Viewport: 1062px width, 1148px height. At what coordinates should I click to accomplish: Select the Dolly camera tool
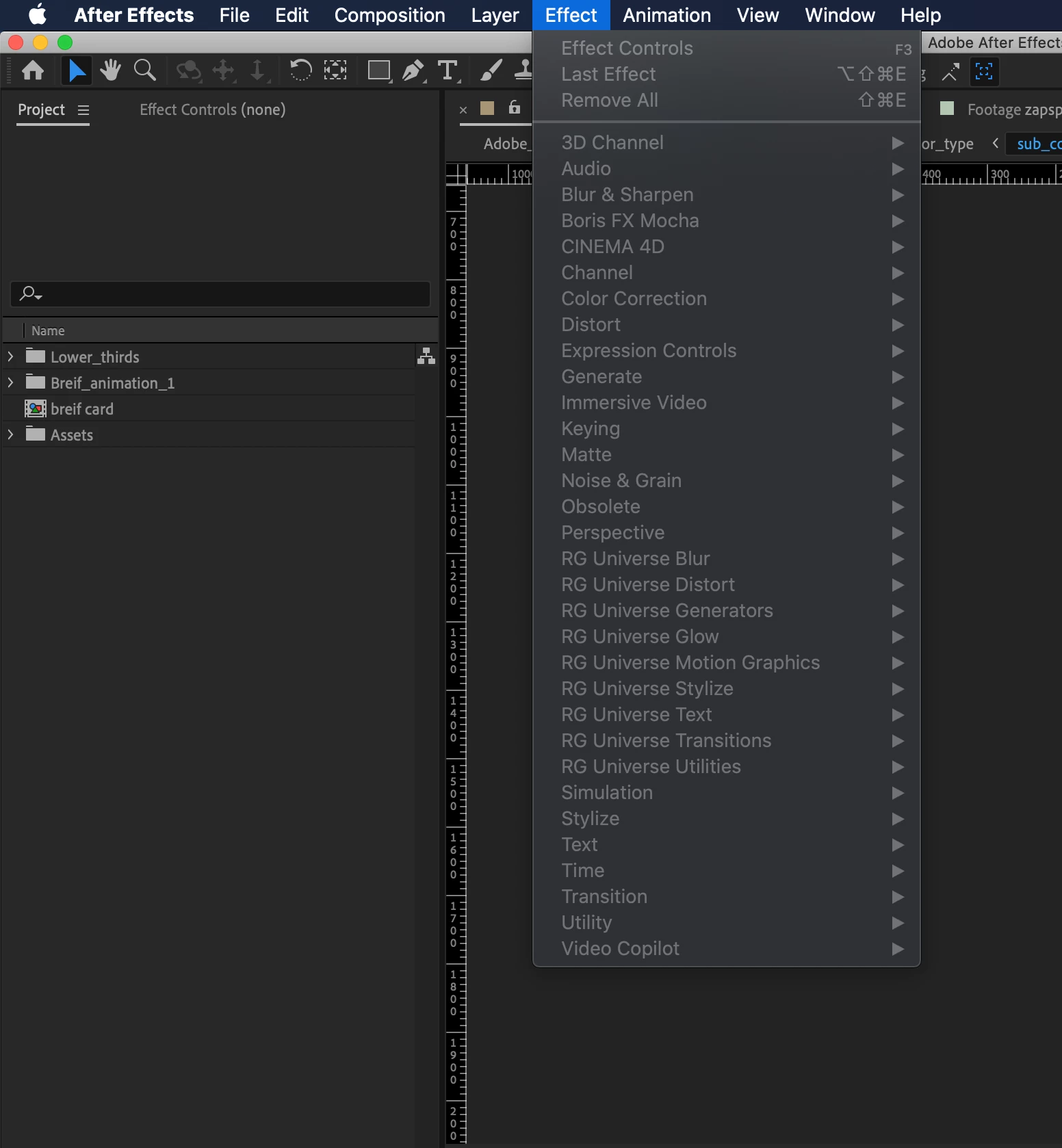pyautogui.click(x=257, y=70)
